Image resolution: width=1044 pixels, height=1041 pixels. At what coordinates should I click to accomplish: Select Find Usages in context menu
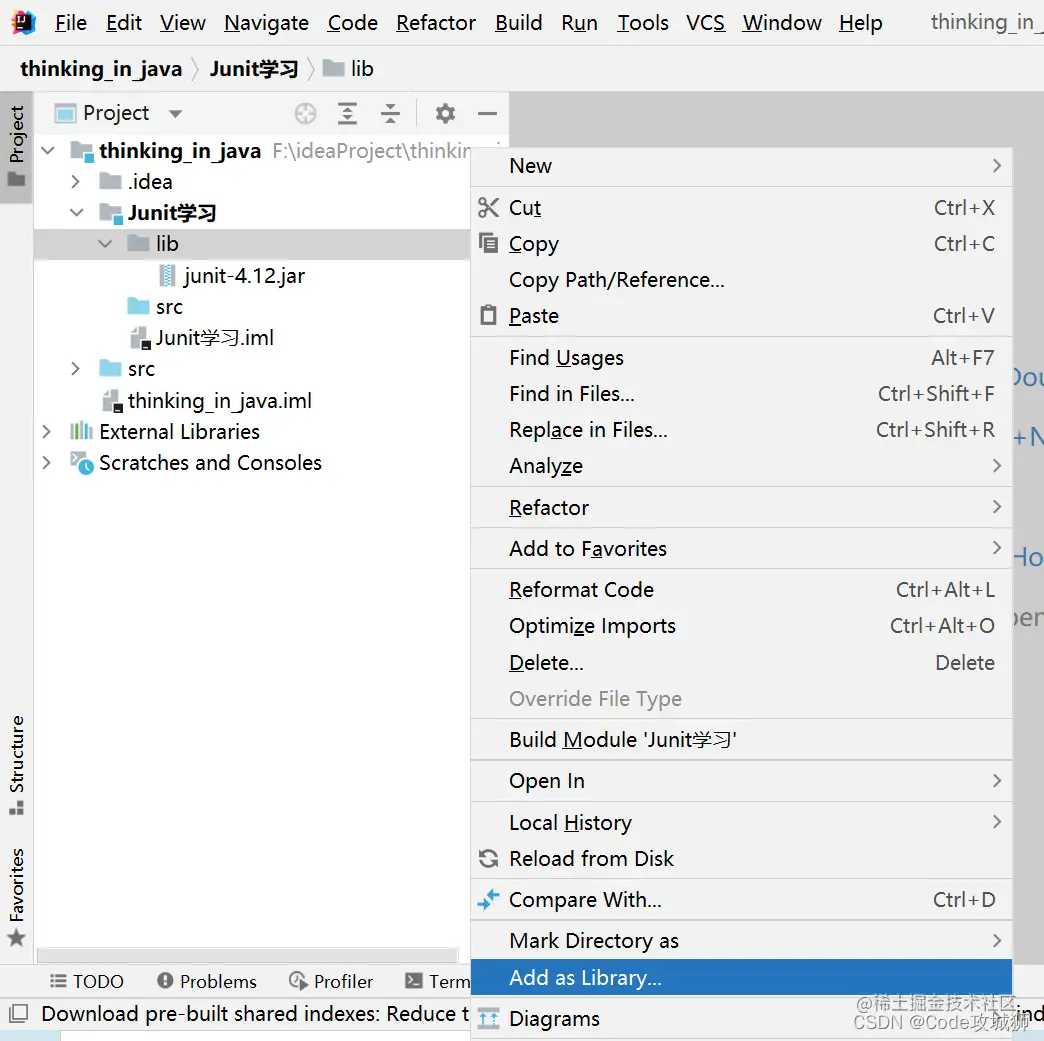click(741, 358)
